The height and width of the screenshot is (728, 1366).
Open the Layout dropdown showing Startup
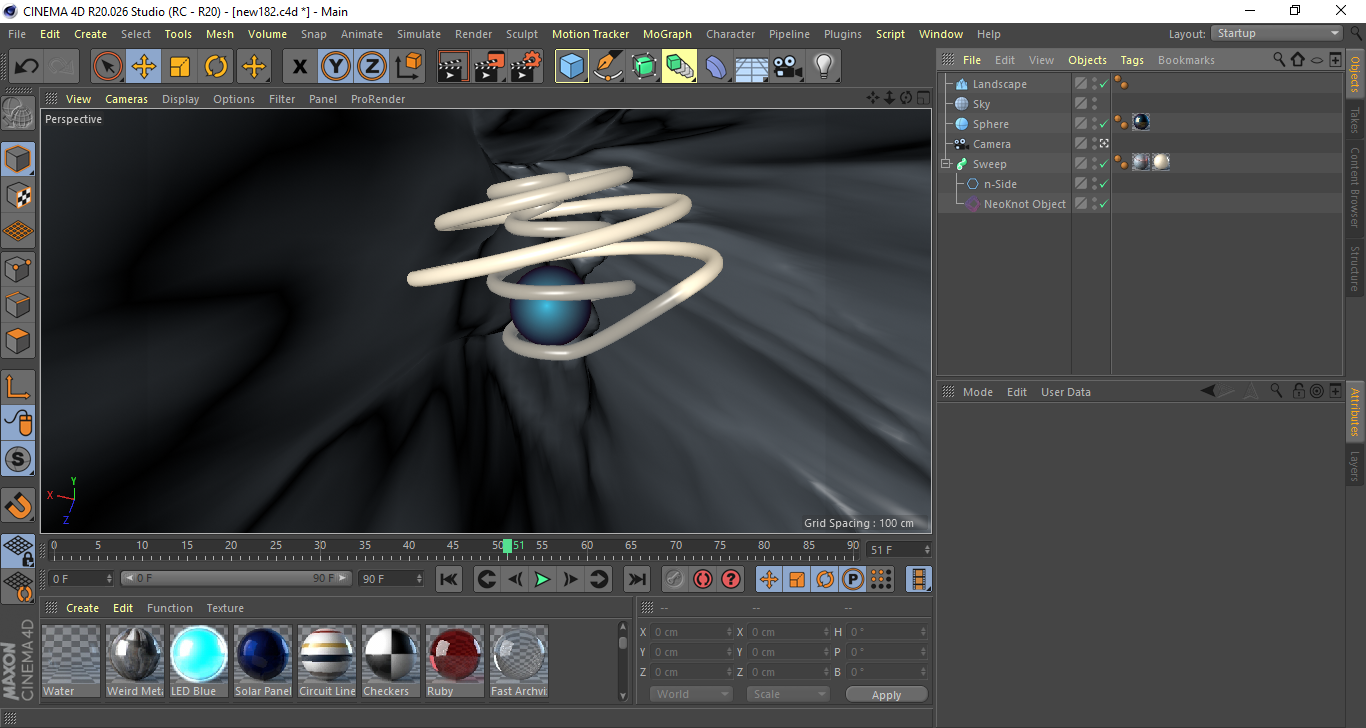tap(1277, 33)
